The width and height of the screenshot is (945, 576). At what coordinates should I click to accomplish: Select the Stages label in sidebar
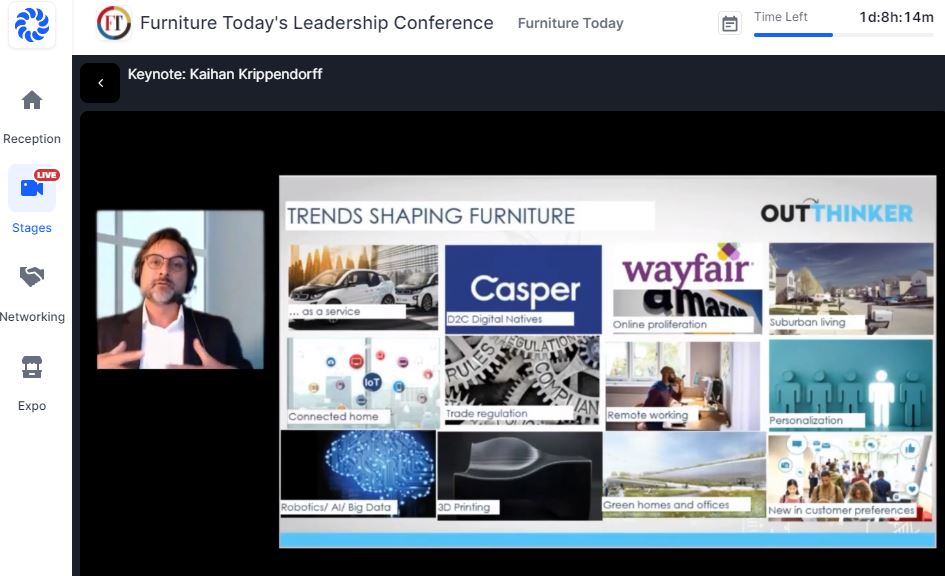tap(32, 228)
